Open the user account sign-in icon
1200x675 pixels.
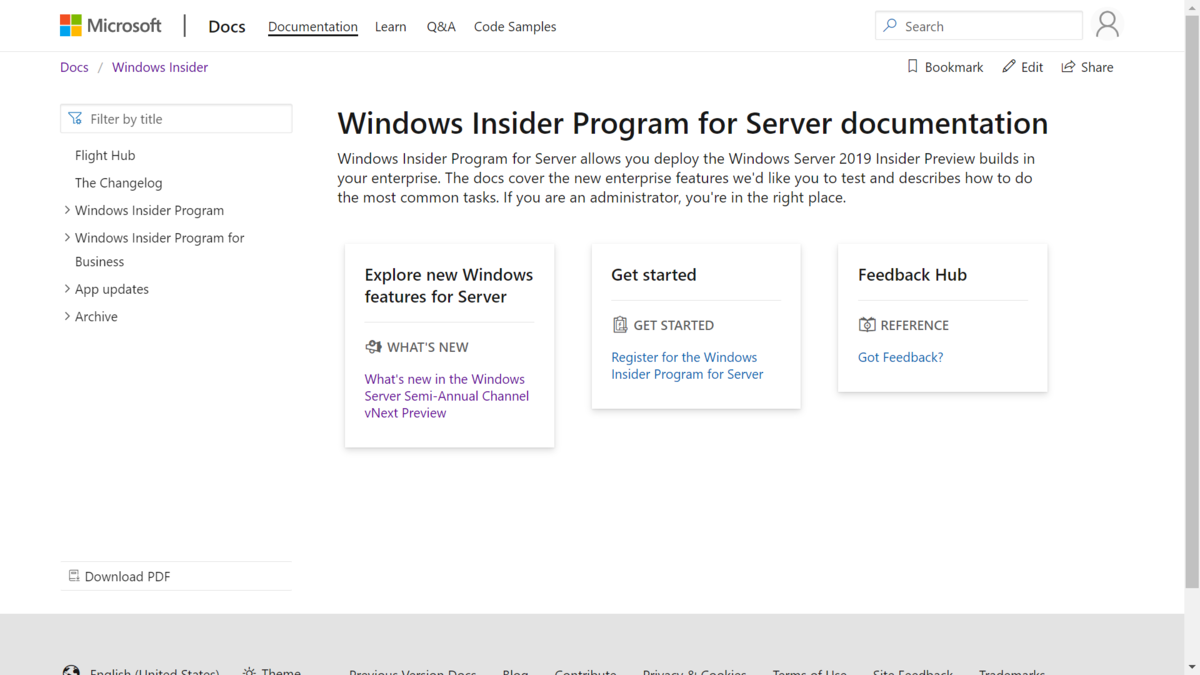tap(1107, 25)
